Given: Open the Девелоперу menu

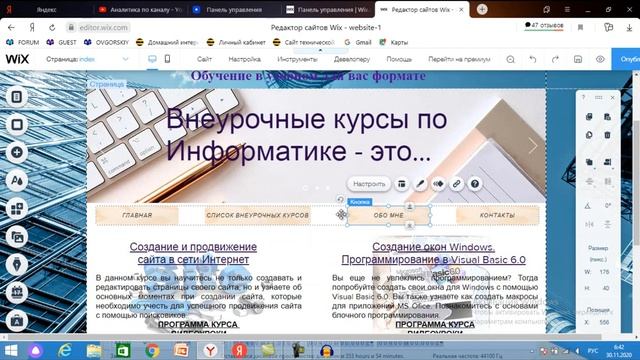Looking at the screenshot, I should point(352,59).
